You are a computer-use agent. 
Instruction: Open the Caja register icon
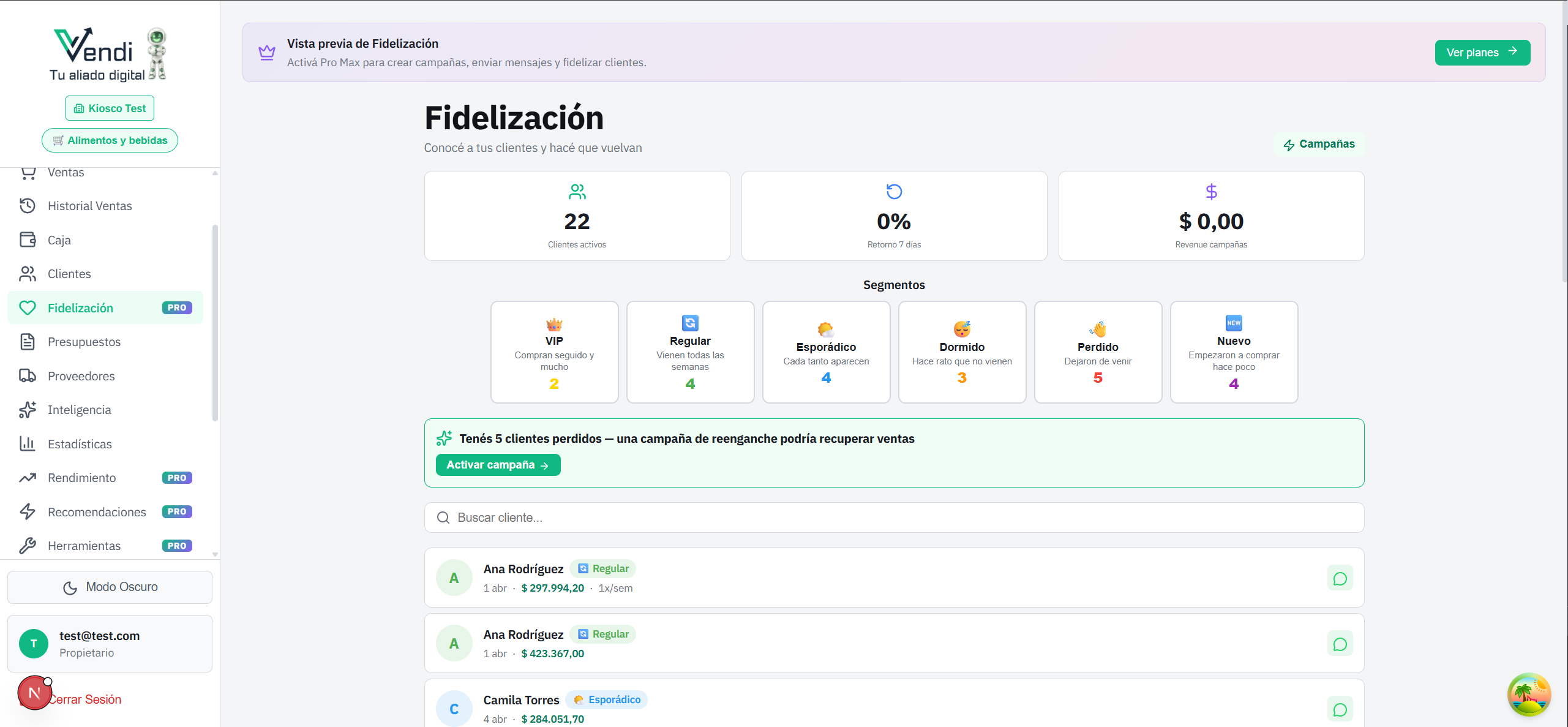tap(28, 240)
